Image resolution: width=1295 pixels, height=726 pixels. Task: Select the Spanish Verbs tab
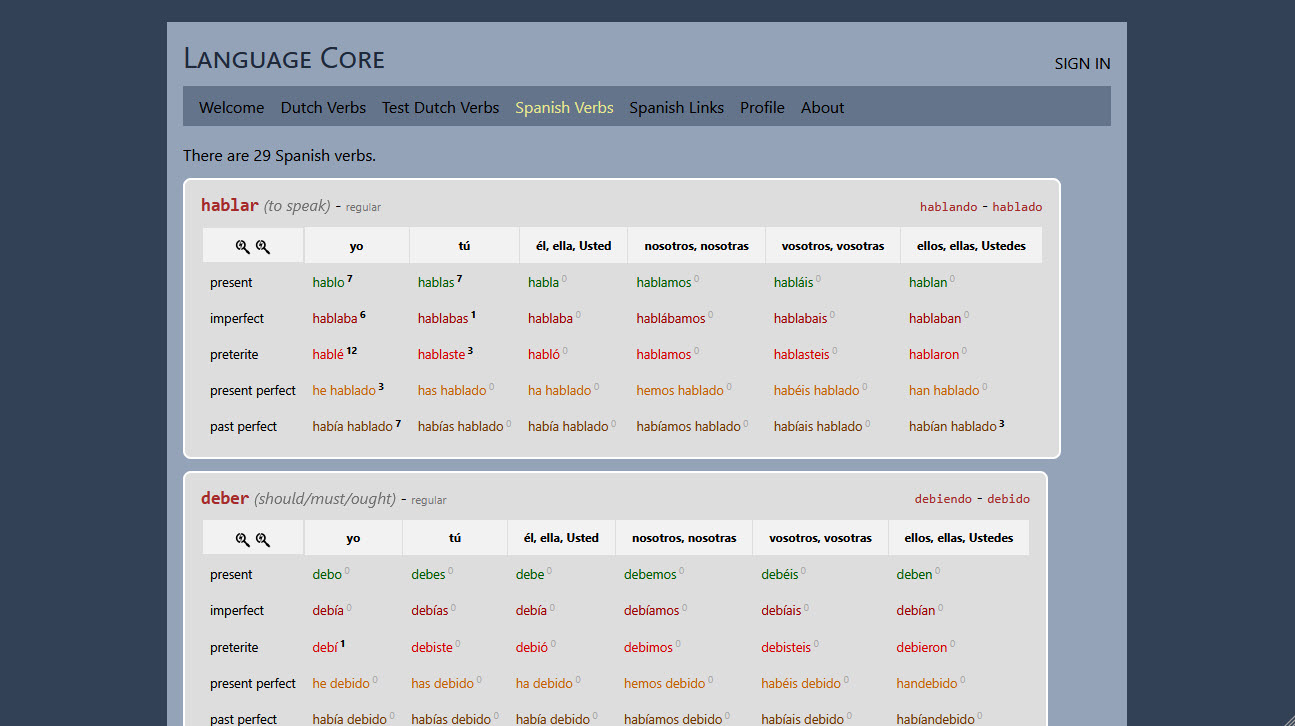click(564, 107)
